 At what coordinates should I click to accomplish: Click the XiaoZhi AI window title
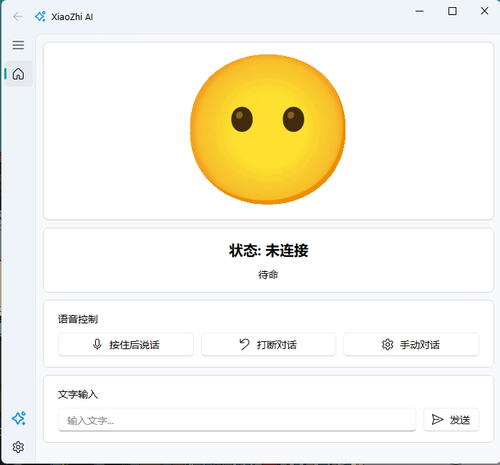(72, 17)
